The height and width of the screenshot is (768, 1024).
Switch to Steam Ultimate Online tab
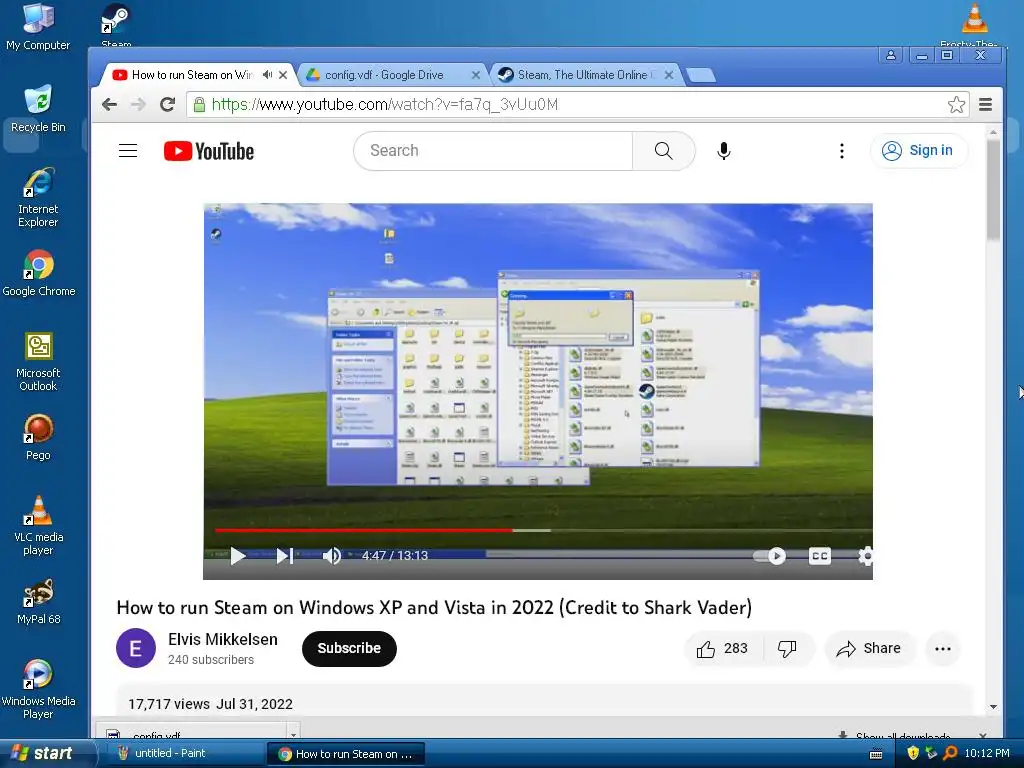[583, 75]
